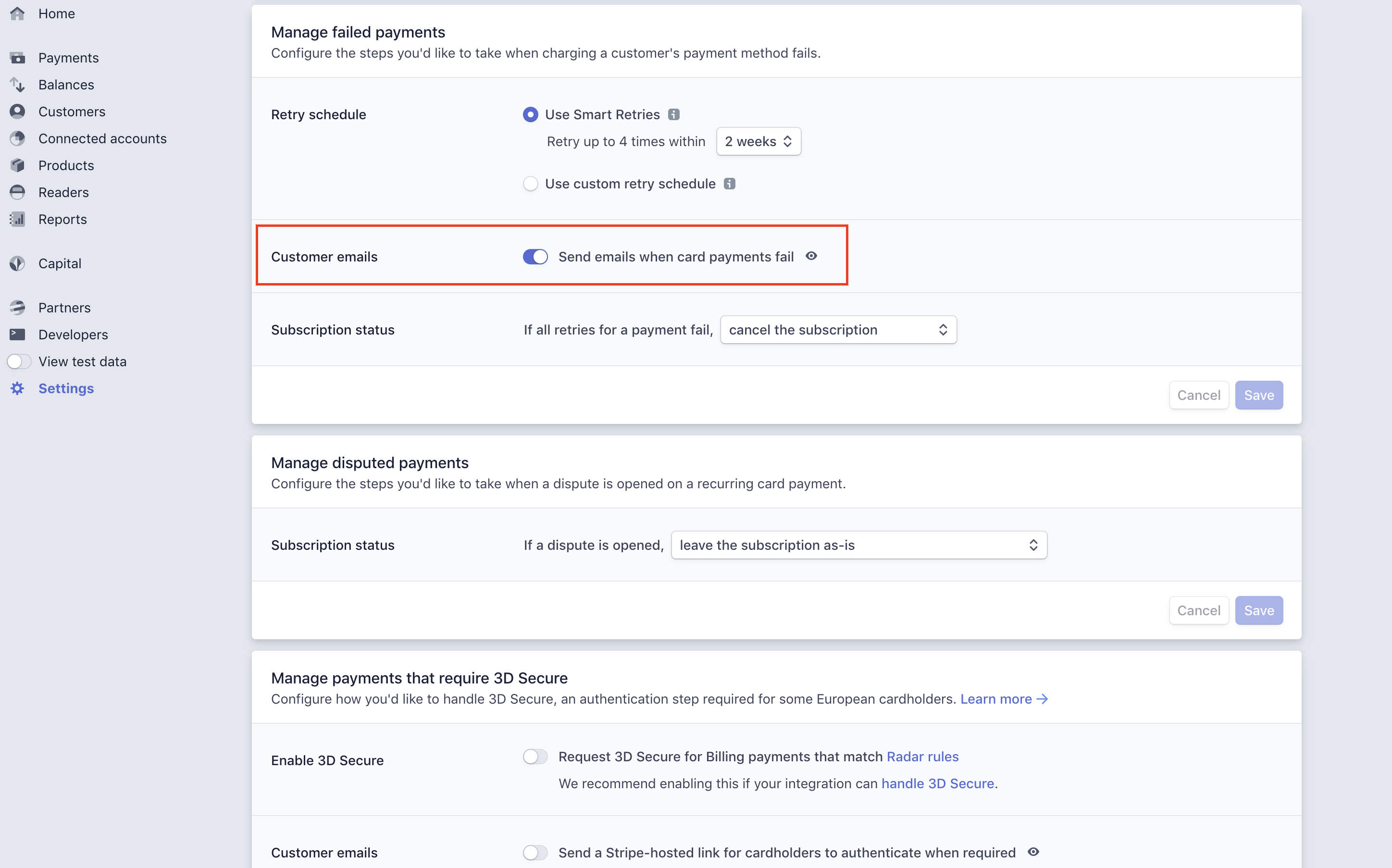Click info icon next to Smart Retries
Image resolution: width=1392 pixels, height=868 pixels.
pyautogui.click(x=674, y=114)
